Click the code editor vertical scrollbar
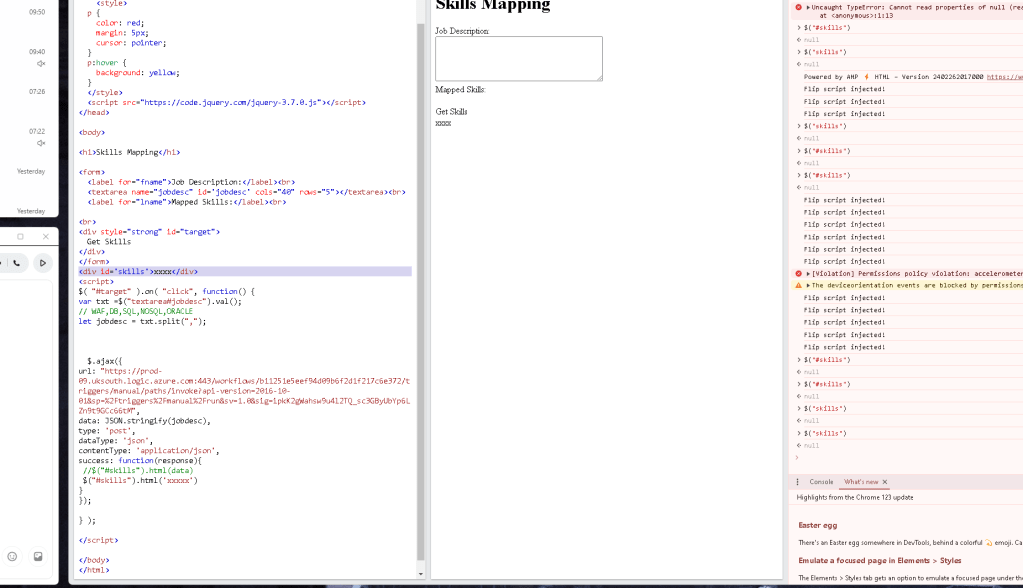 coord(421,294)
